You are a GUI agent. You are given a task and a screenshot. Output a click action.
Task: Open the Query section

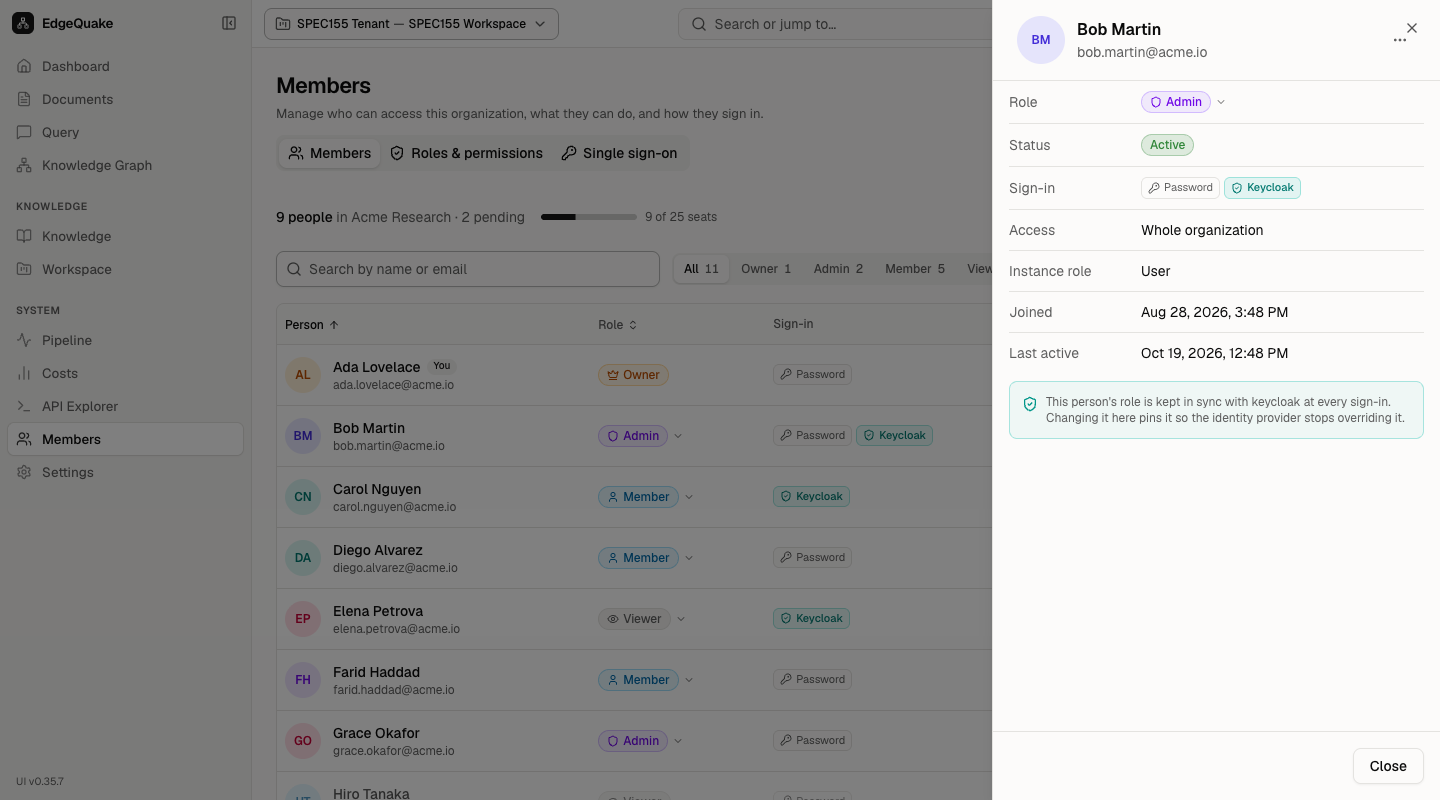tap(125, 132)
